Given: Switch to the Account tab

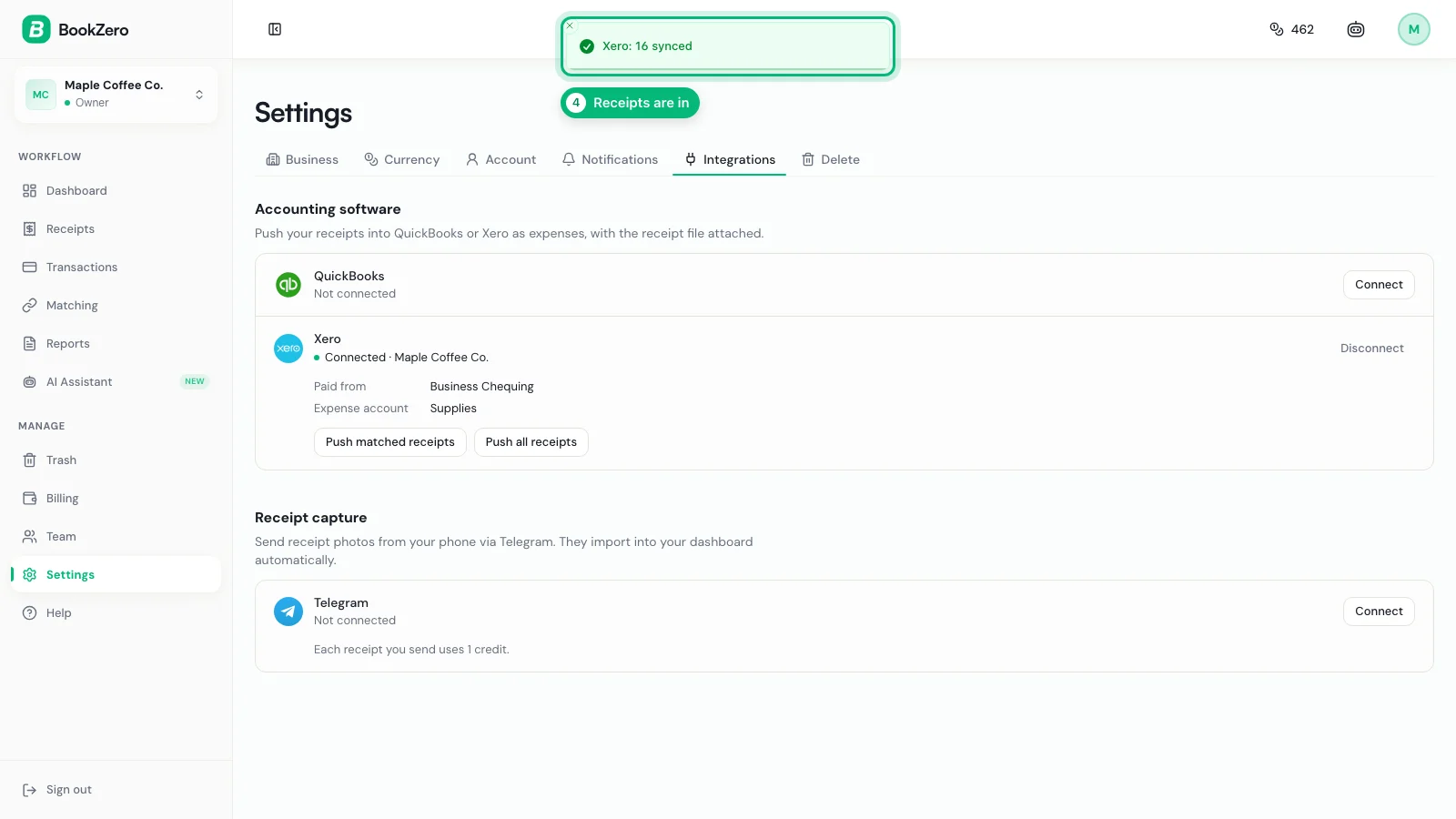Looking at the screenshot, I should click(501, 159).
